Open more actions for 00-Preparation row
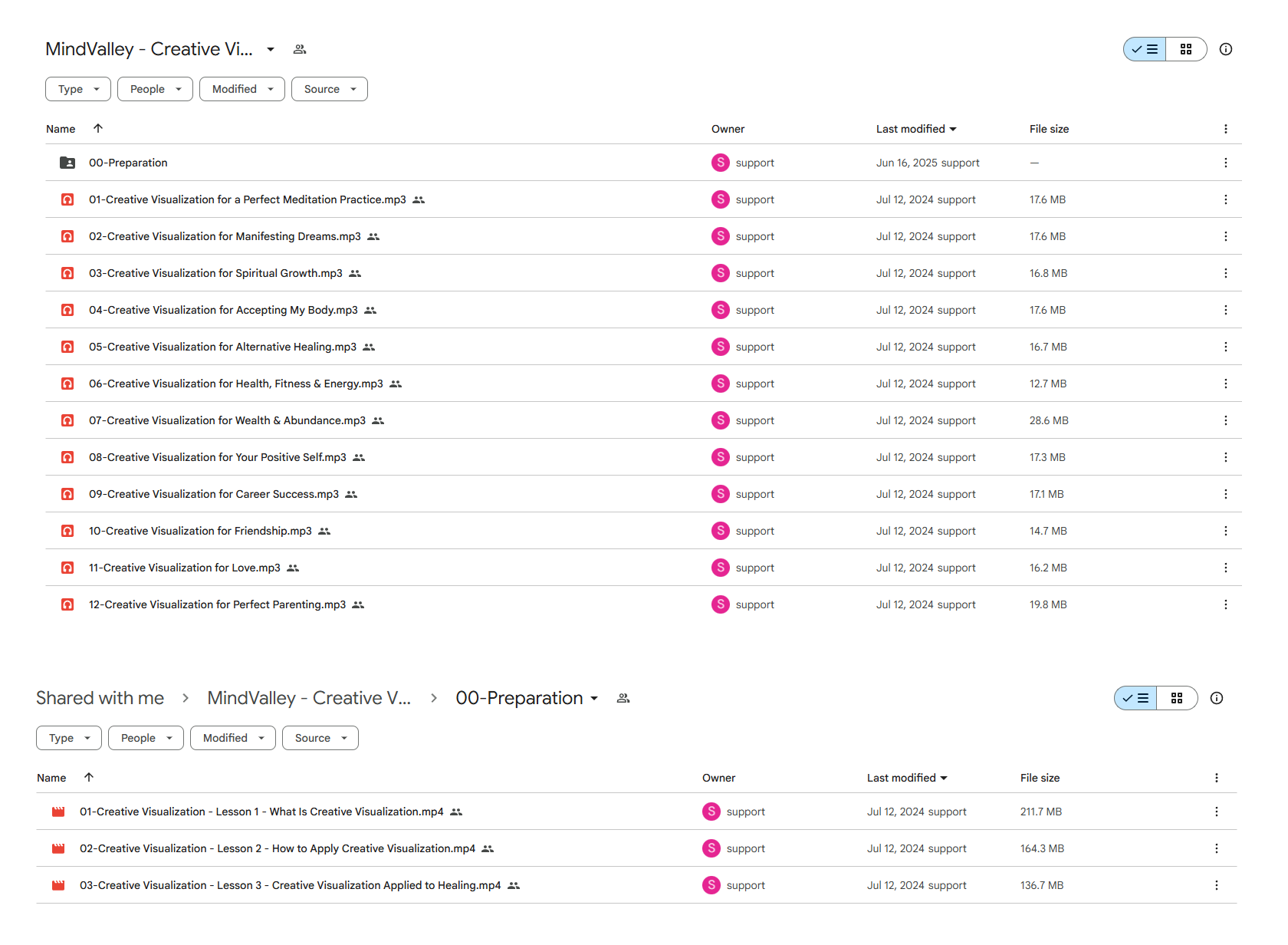This screenshot has height=945, width=1288. click(x=1226, y=163)
